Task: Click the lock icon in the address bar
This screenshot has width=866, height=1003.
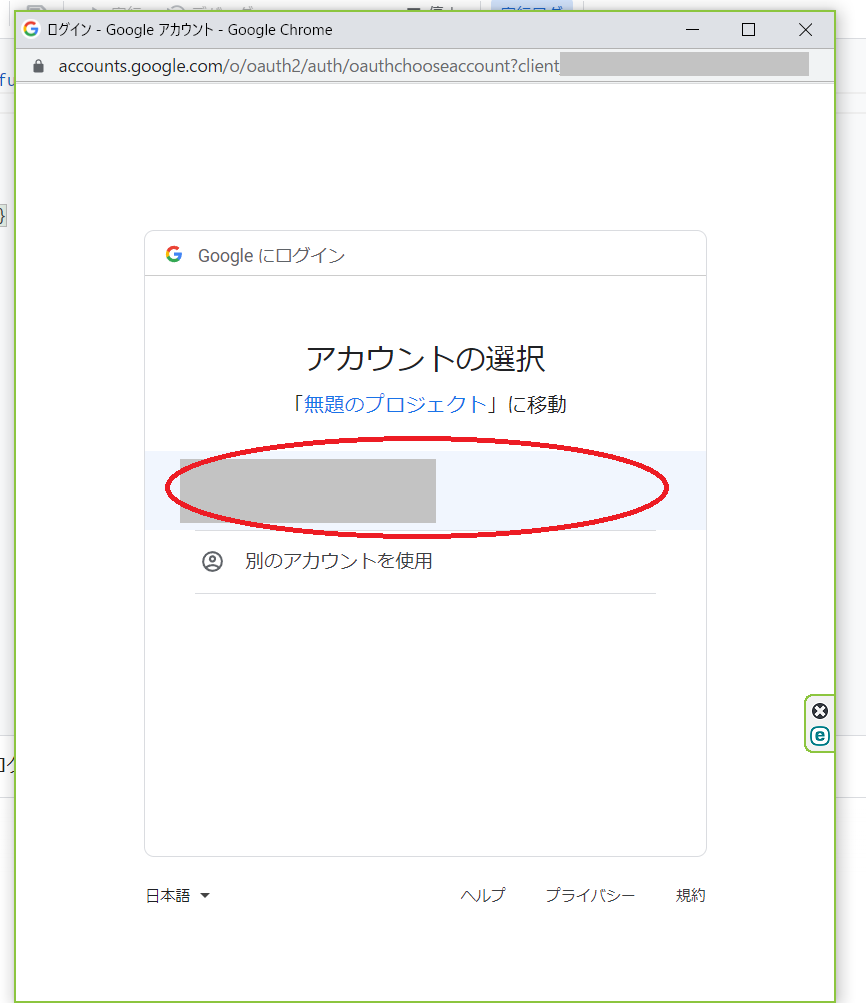Action: point(39,66)
